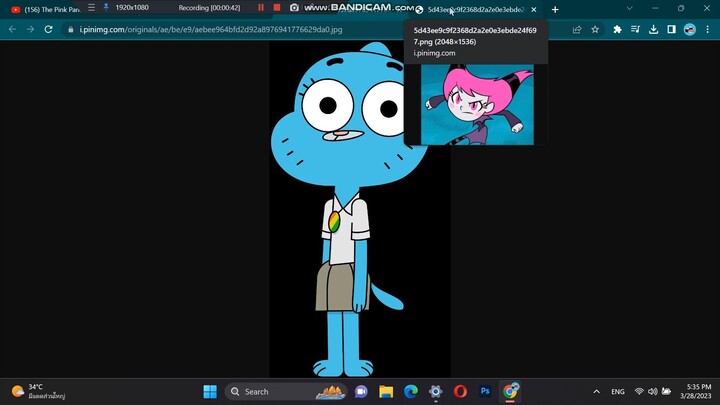Change the ENG input language
The image size is (720, 405).
point(618,392)
